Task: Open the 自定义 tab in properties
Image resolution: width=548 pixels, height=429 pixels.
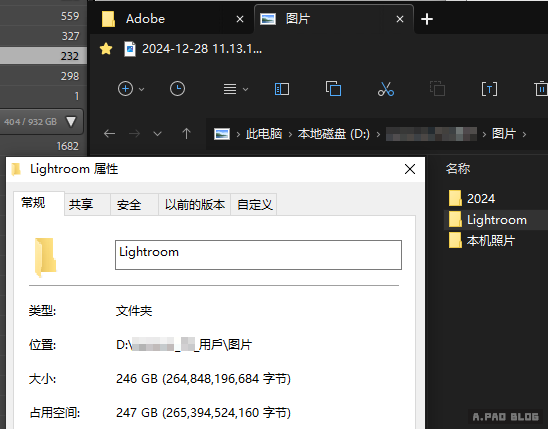Action: [x=254, y=205]
